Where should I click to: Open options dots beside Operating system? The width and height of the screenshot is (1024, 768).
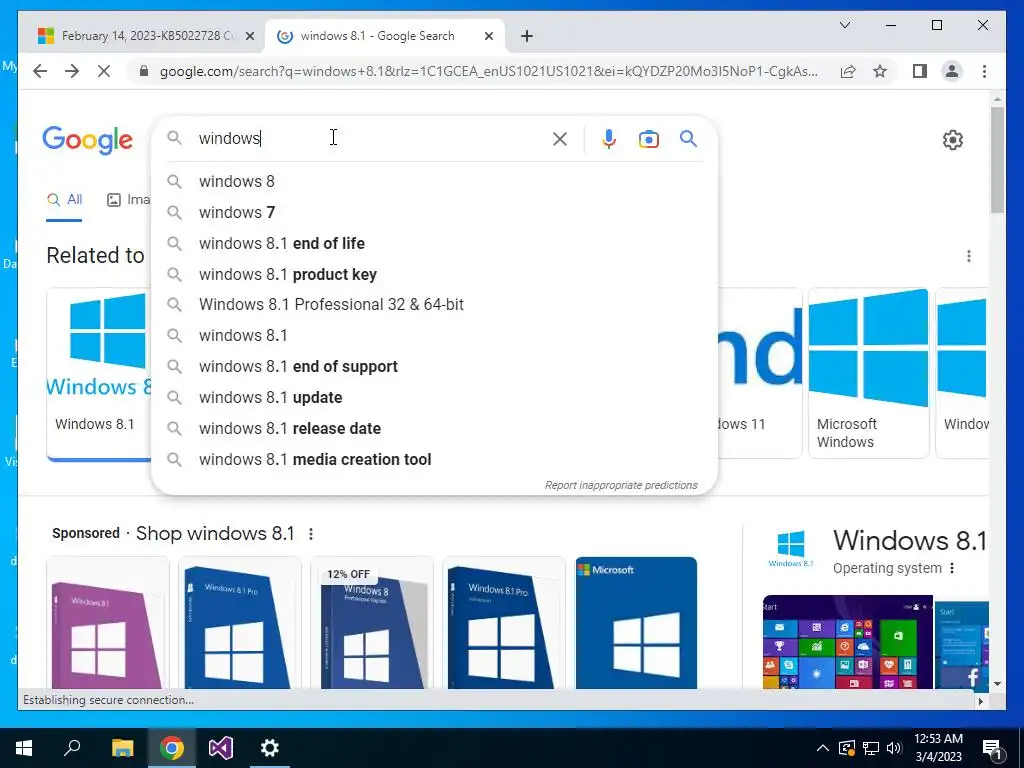(952, 568)
